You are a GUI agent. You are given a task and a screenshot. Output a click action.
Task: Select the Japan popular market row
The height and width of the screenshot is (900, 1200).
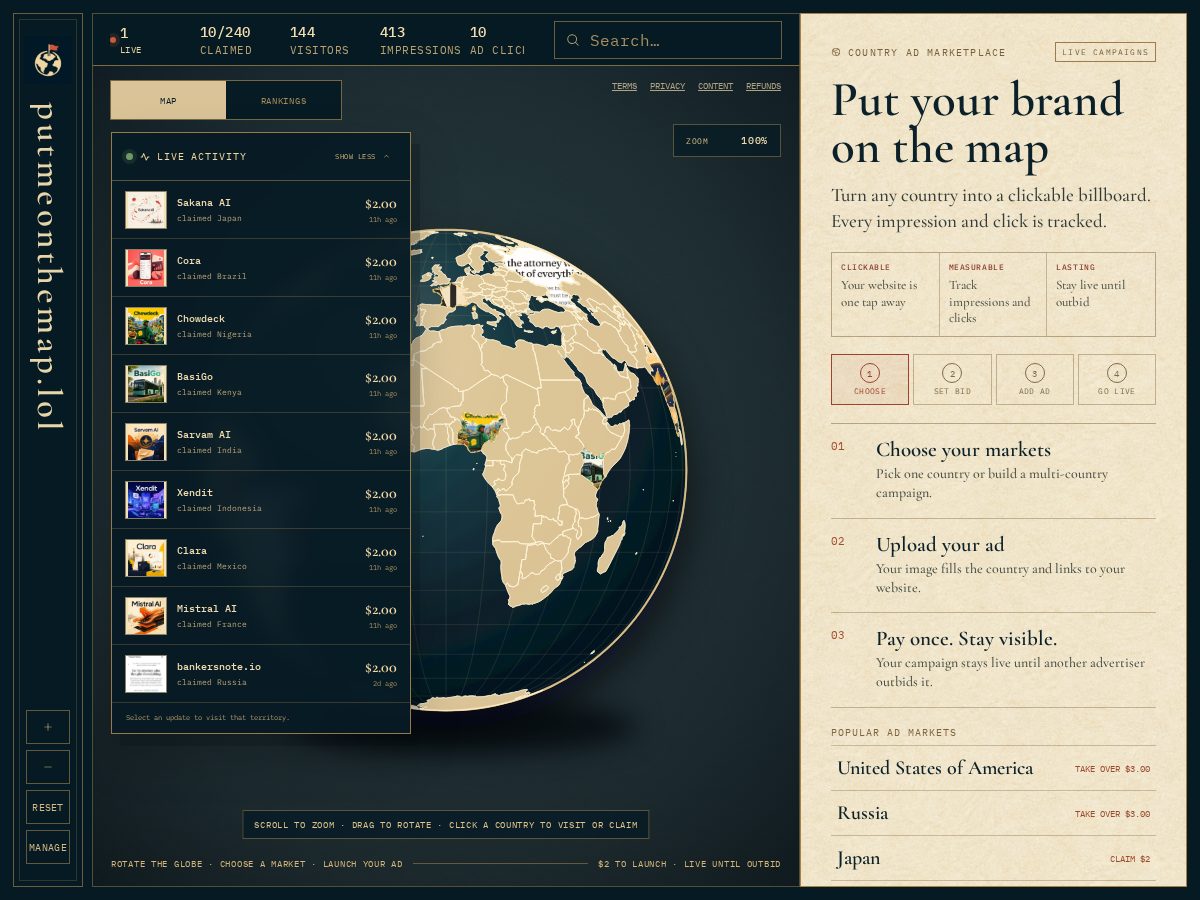click(993, 859)
